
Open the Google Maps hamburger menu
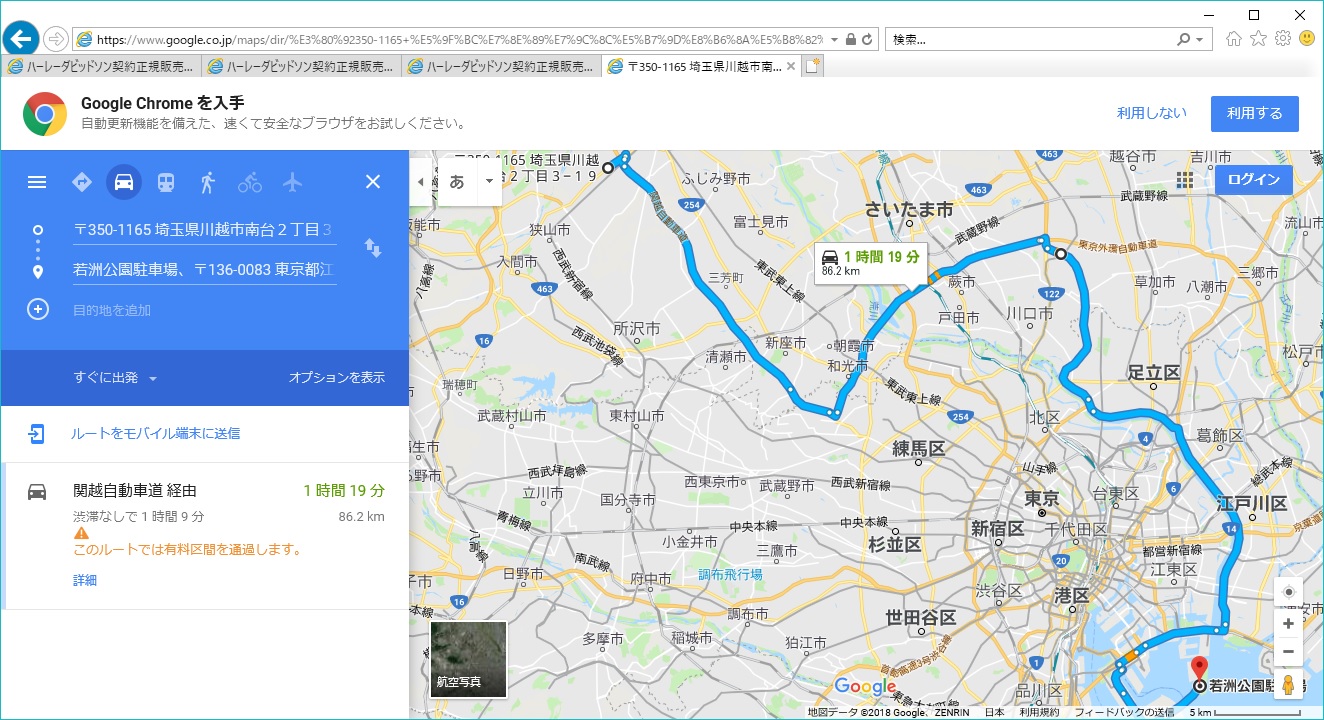(x=37, y=182)
